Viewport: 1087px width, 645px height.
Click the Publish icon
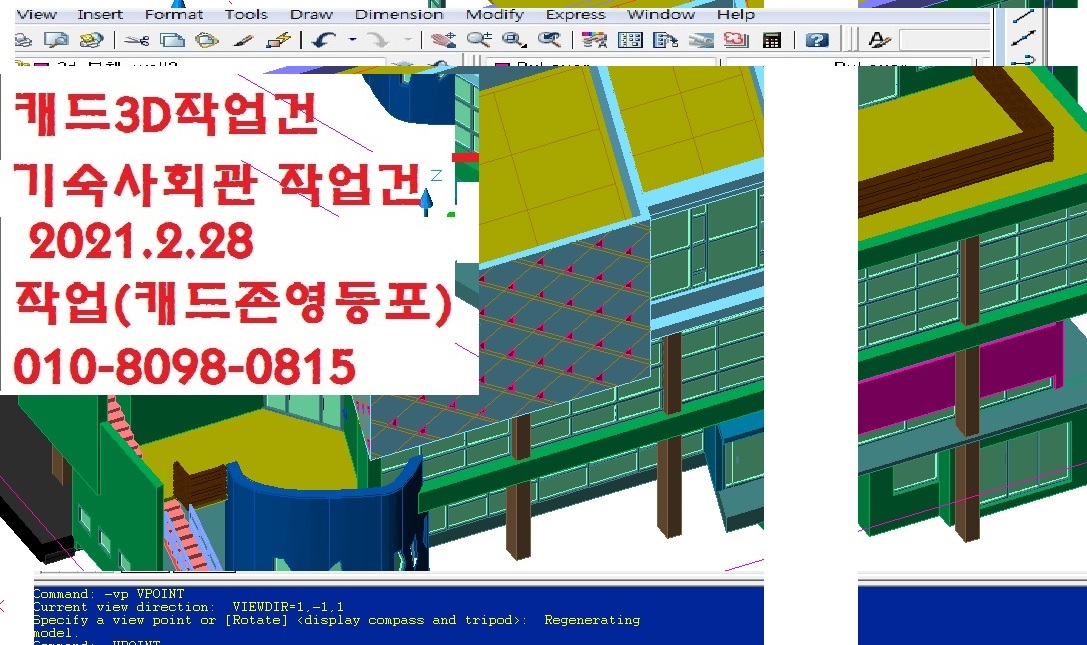click(x=91, y=40)
